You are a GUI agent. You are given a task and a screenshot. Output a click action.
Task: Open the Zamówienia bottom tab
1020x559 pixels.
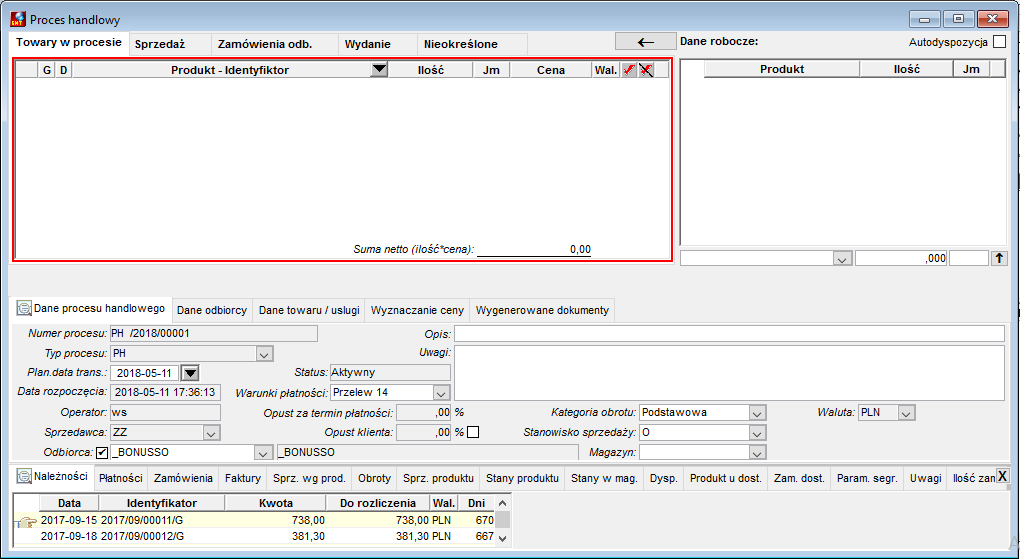(x=183, y=478)
